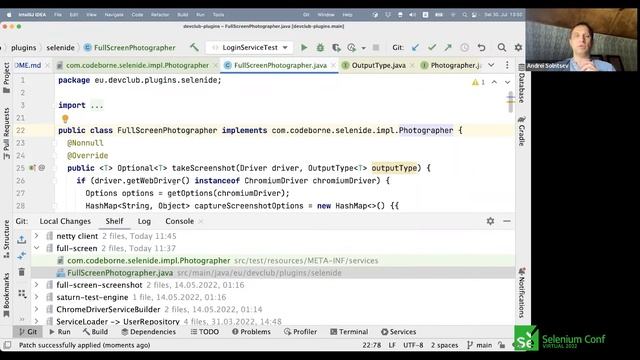Expand the full-screen-screenshot shelf entry
Viewport: 640px width, 360px height.
click(x=36, y=285)
